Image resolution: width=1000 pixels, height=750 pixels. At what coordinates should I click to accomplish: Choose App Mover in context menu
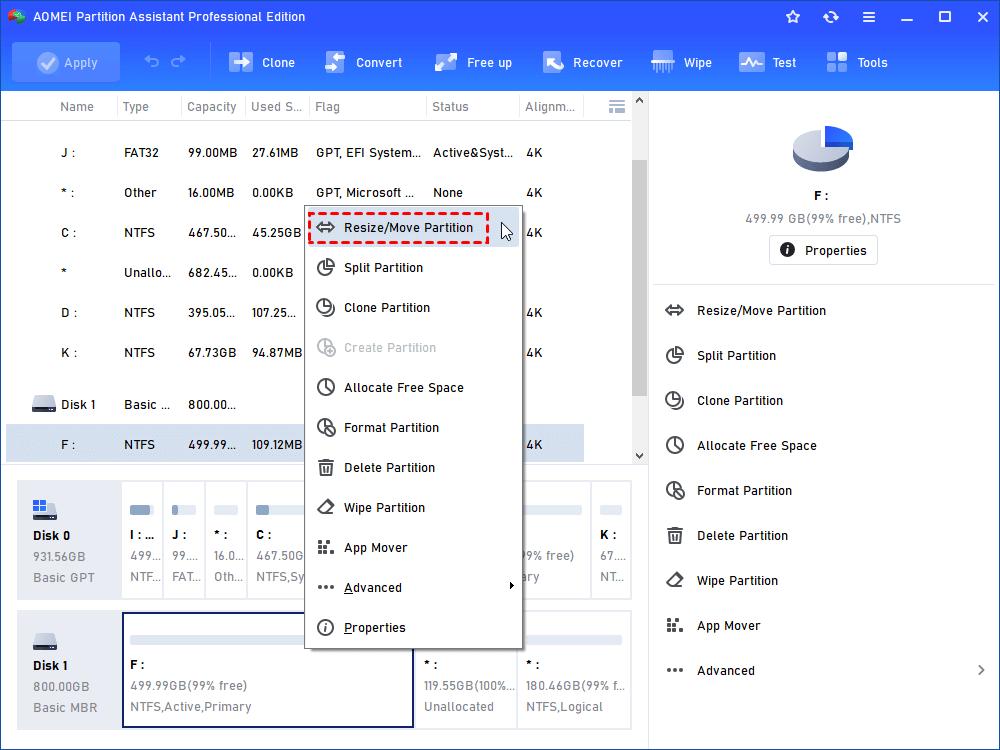click(x=413, y=548)
